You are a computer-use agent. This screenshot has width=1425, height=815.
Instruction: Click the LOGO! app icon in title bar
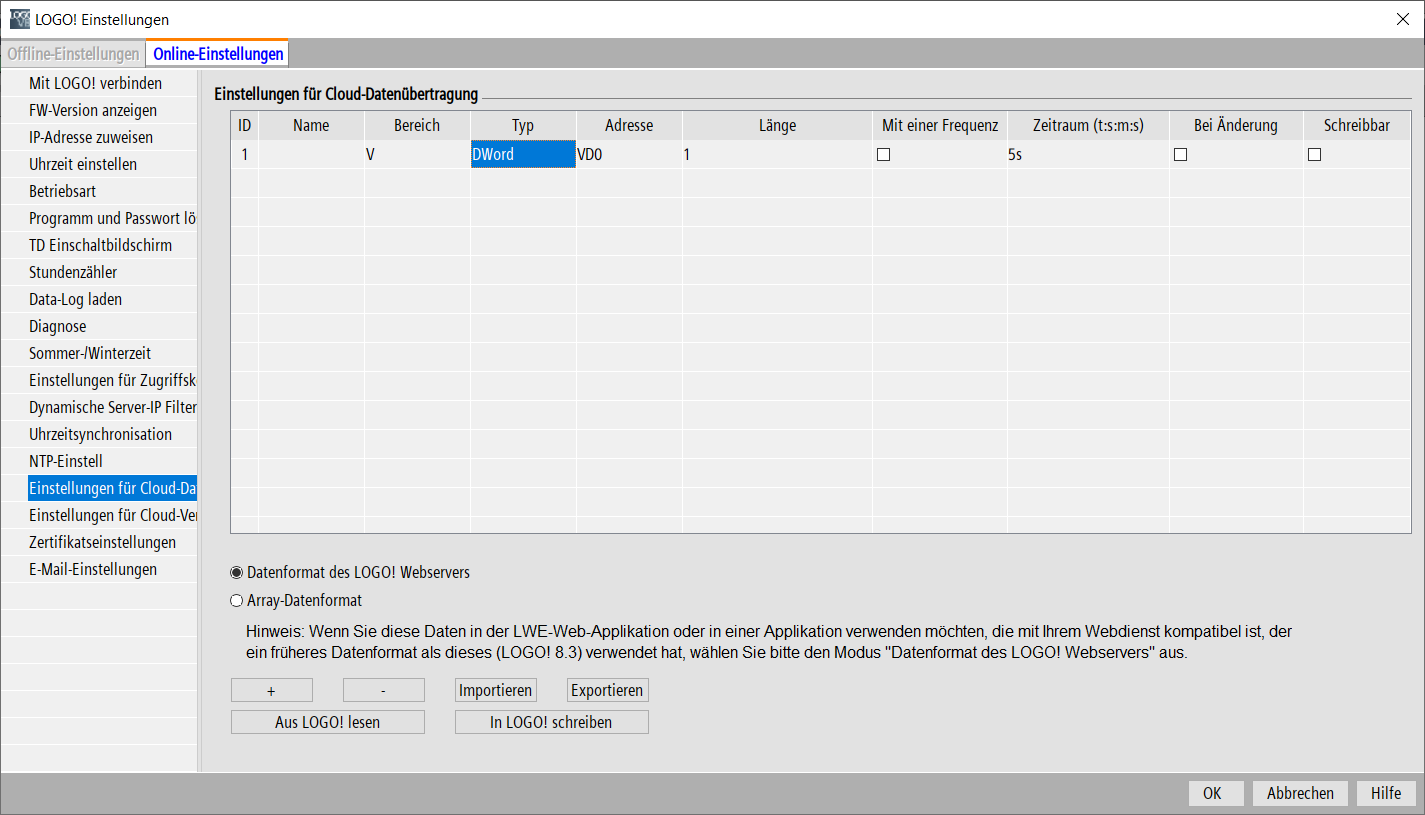point(20,19)
